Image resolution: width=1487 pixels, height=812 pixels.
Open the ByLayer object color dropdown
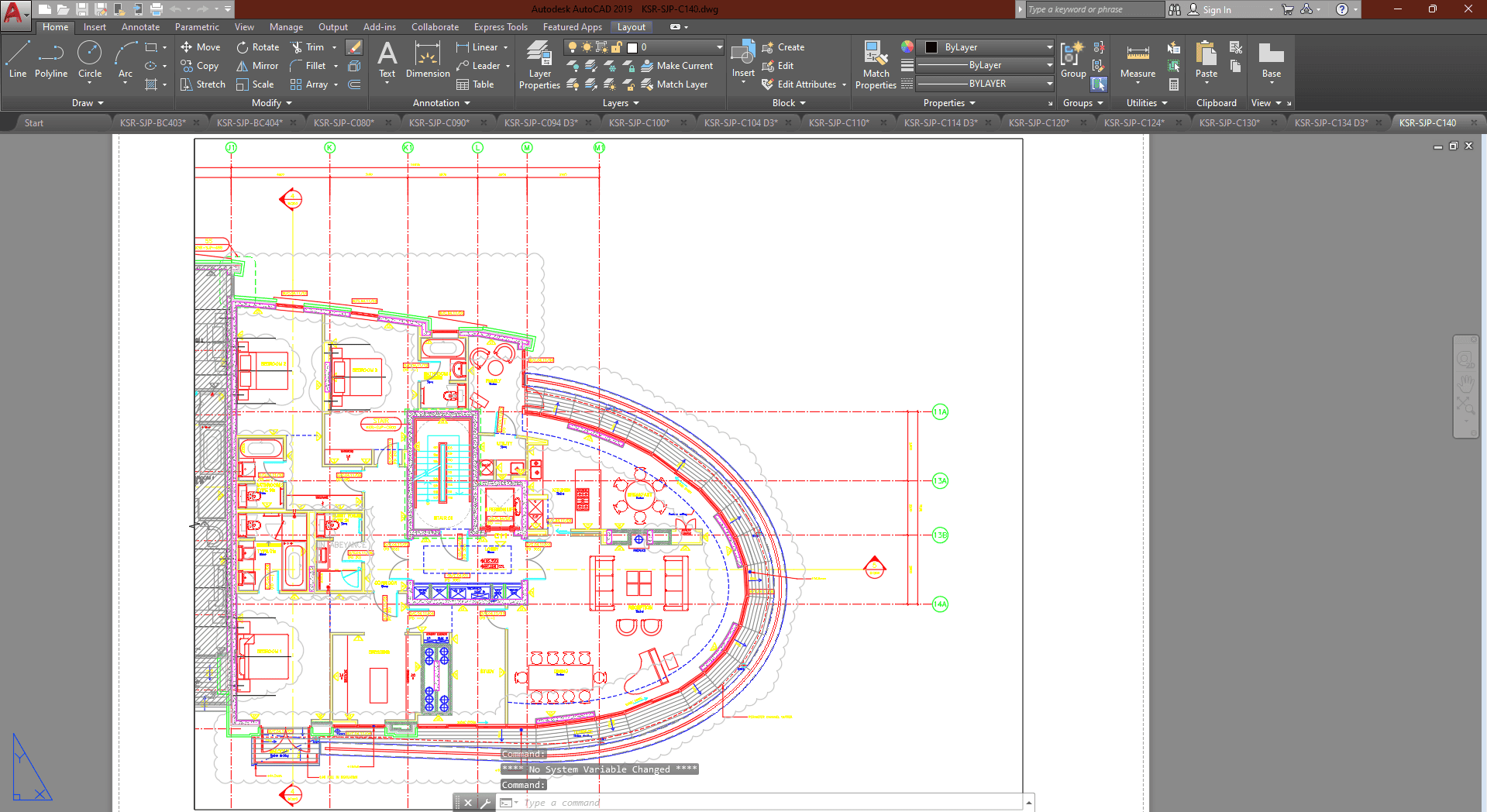(x=986, y=47)
